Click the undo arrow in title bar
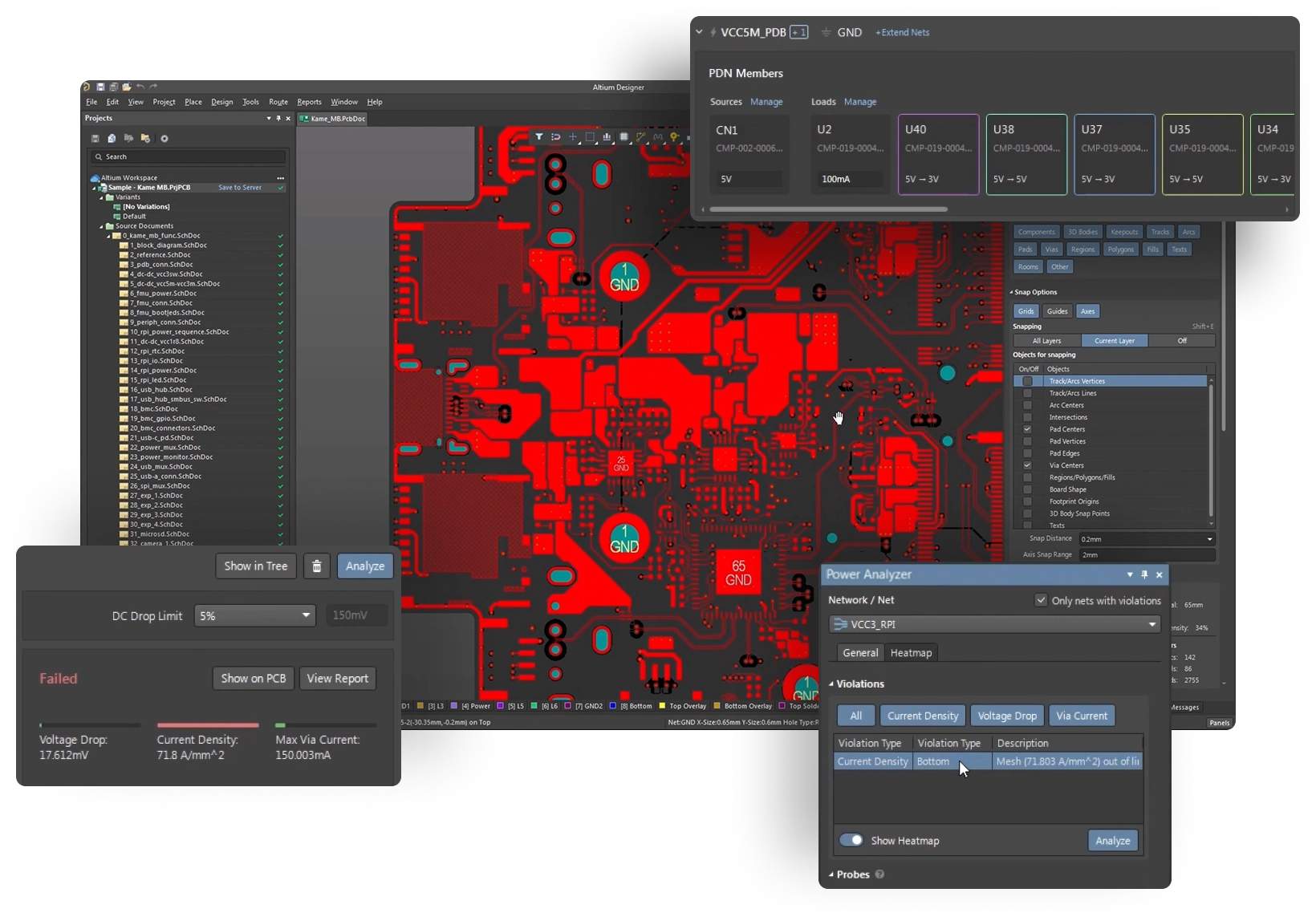Viewport: 1316px width, 921px height. coord(140,87)
